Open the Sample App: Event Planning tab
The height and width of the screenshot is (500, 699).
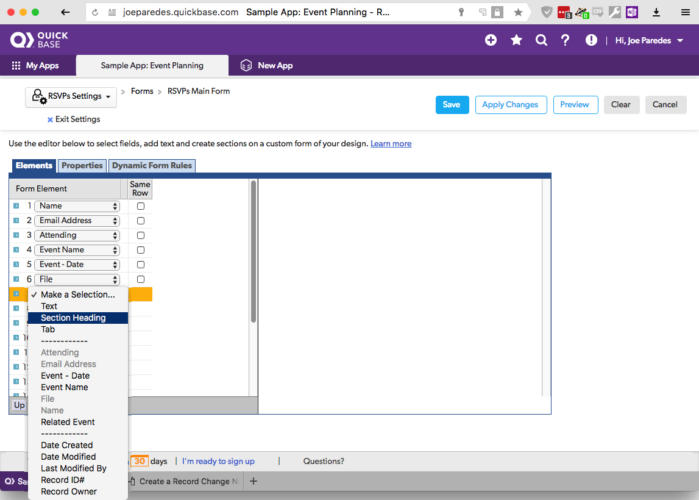[x=152, y=66]
